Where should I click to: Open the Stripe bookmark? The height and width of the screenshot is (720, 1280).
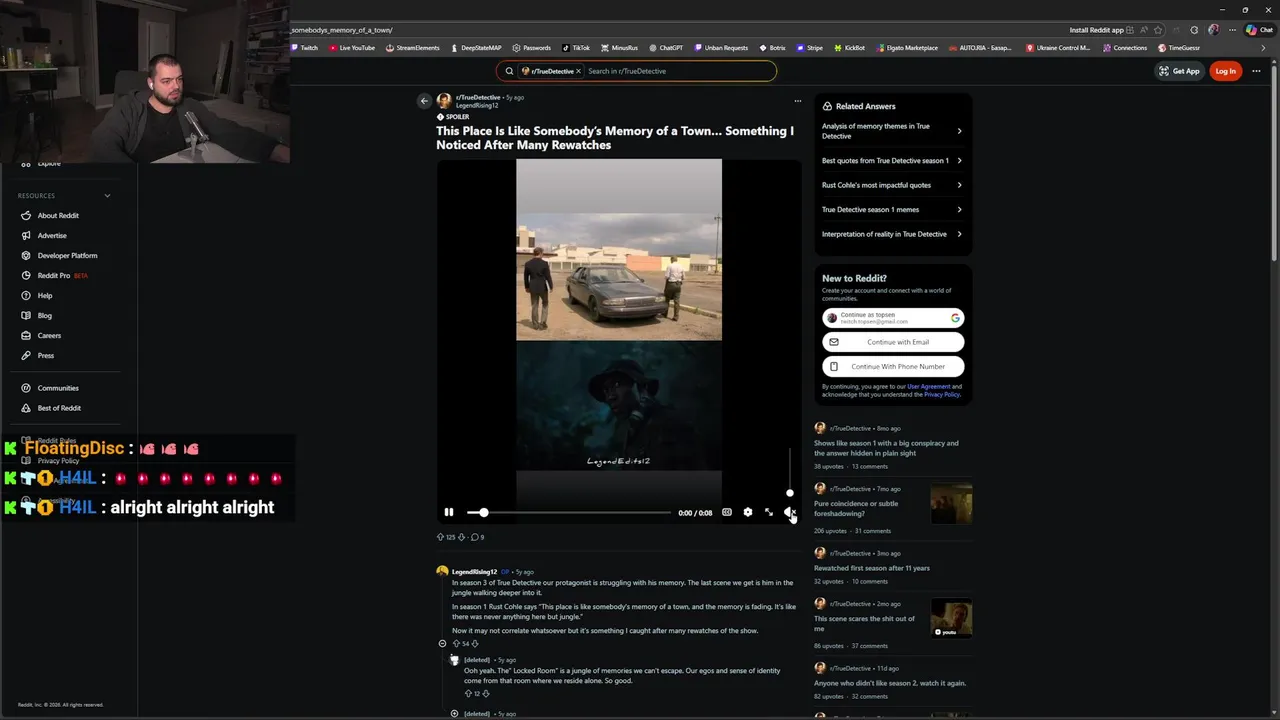click(809, 48)
